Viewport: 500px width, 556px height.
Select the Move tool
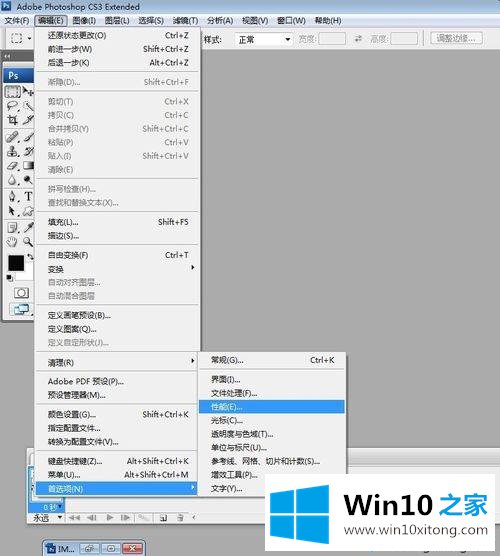pos(28,92)
